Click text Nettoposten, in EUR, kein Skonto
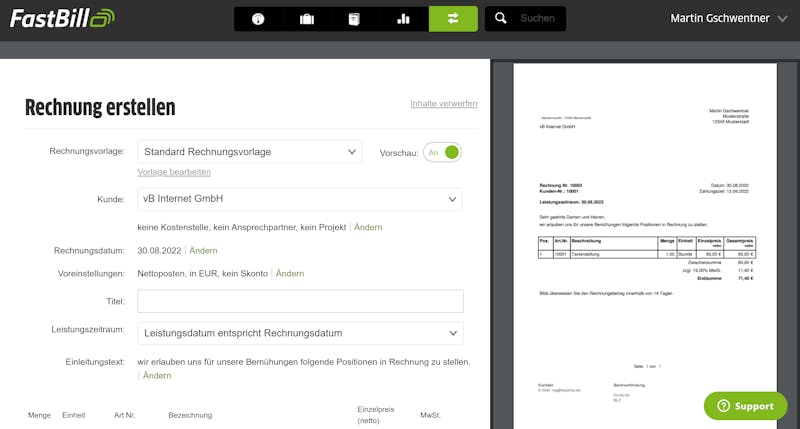This screenshot has height=429, width=800. pos(203,273)
